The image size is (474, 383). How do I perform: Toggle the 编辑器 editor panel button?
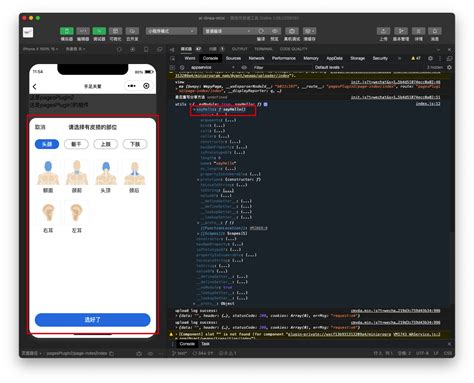pyautogui.click(x=83, y=31)
